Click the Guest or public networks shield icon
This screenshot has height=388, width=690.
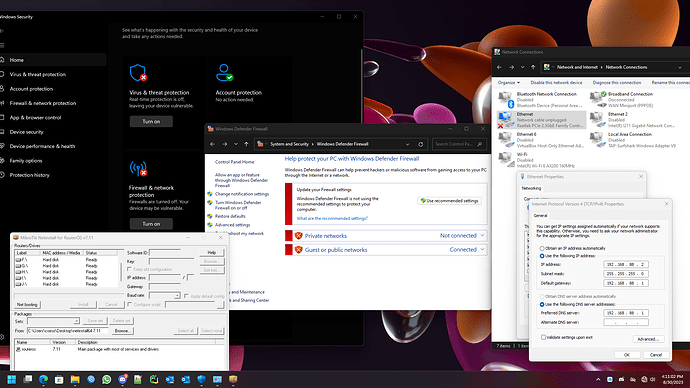tap(298, 250)
